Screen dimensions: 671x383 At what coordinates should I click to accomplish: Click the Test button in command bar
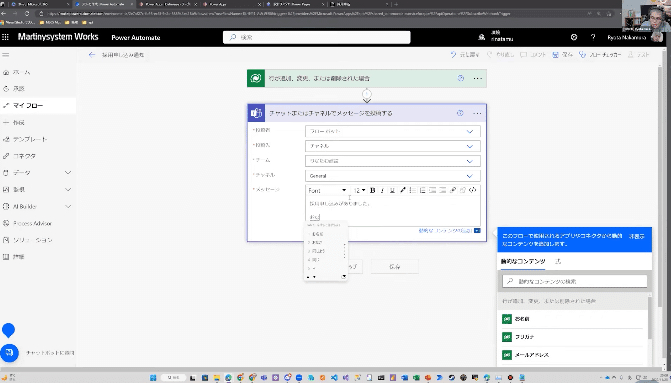pyautogui.click(x=638, y=55)
